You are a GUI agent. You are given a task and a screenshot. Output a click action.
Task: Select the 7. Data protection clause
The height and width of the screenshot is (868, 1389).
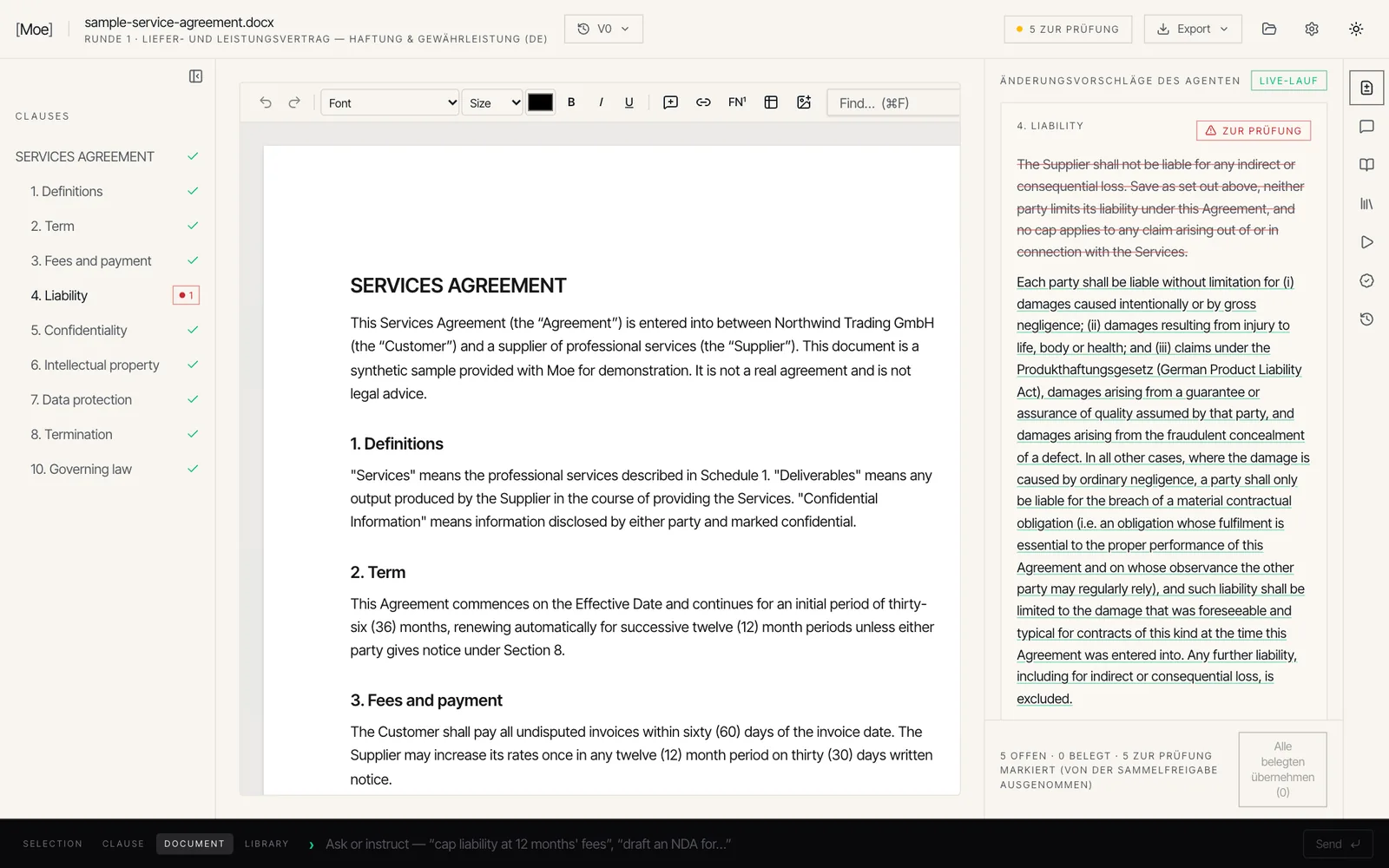click(x=108, y=399)
